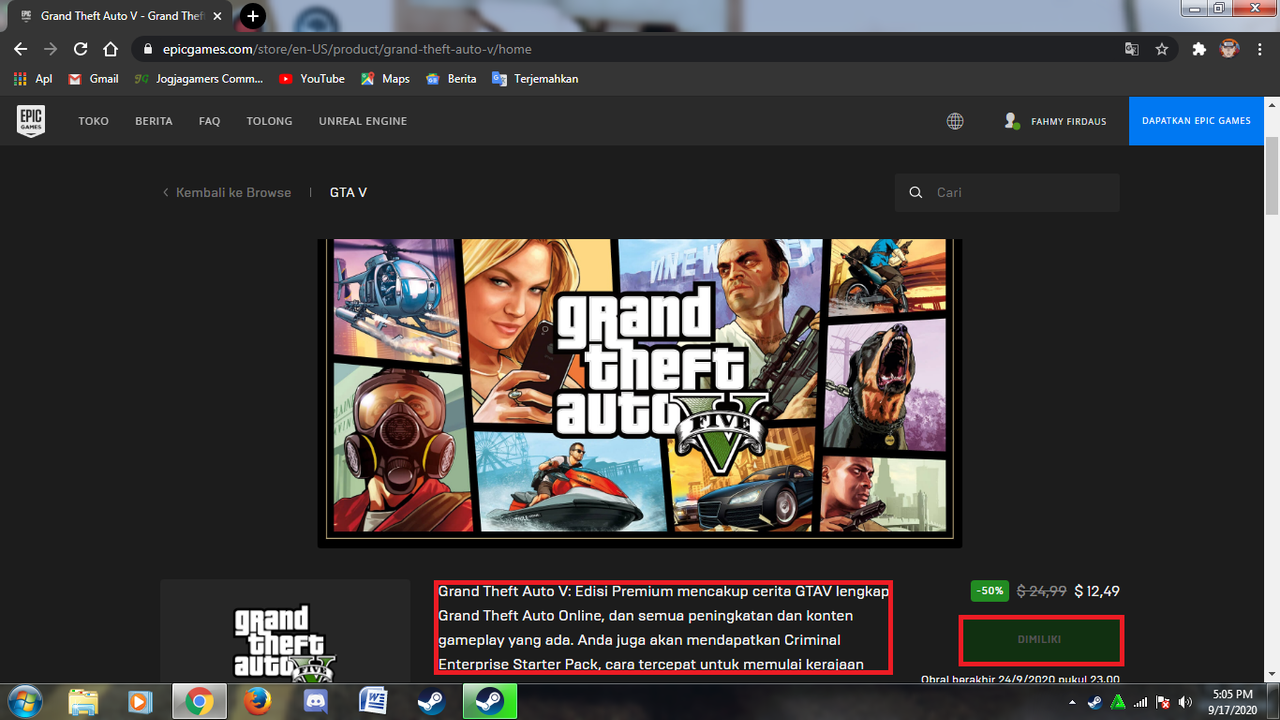Click the Epic Games logo
Viewport: 1280px width, 720px height.
(x=31, y=121)
